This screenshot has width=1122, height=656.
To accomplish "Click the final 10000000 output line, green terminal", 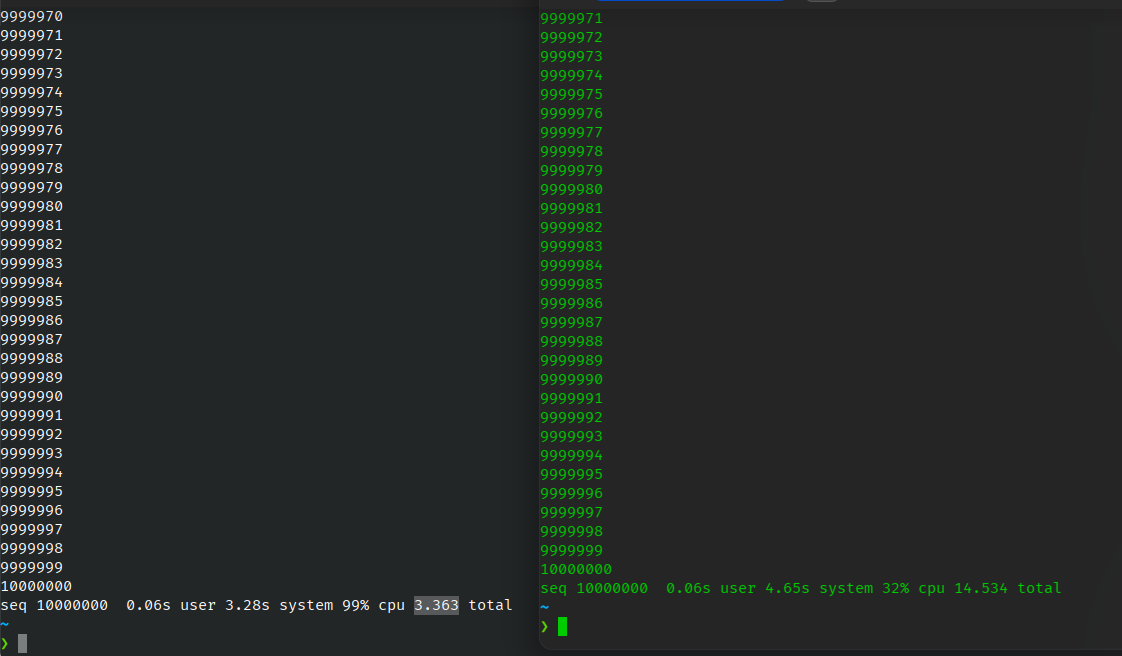I will coord(576,569).
